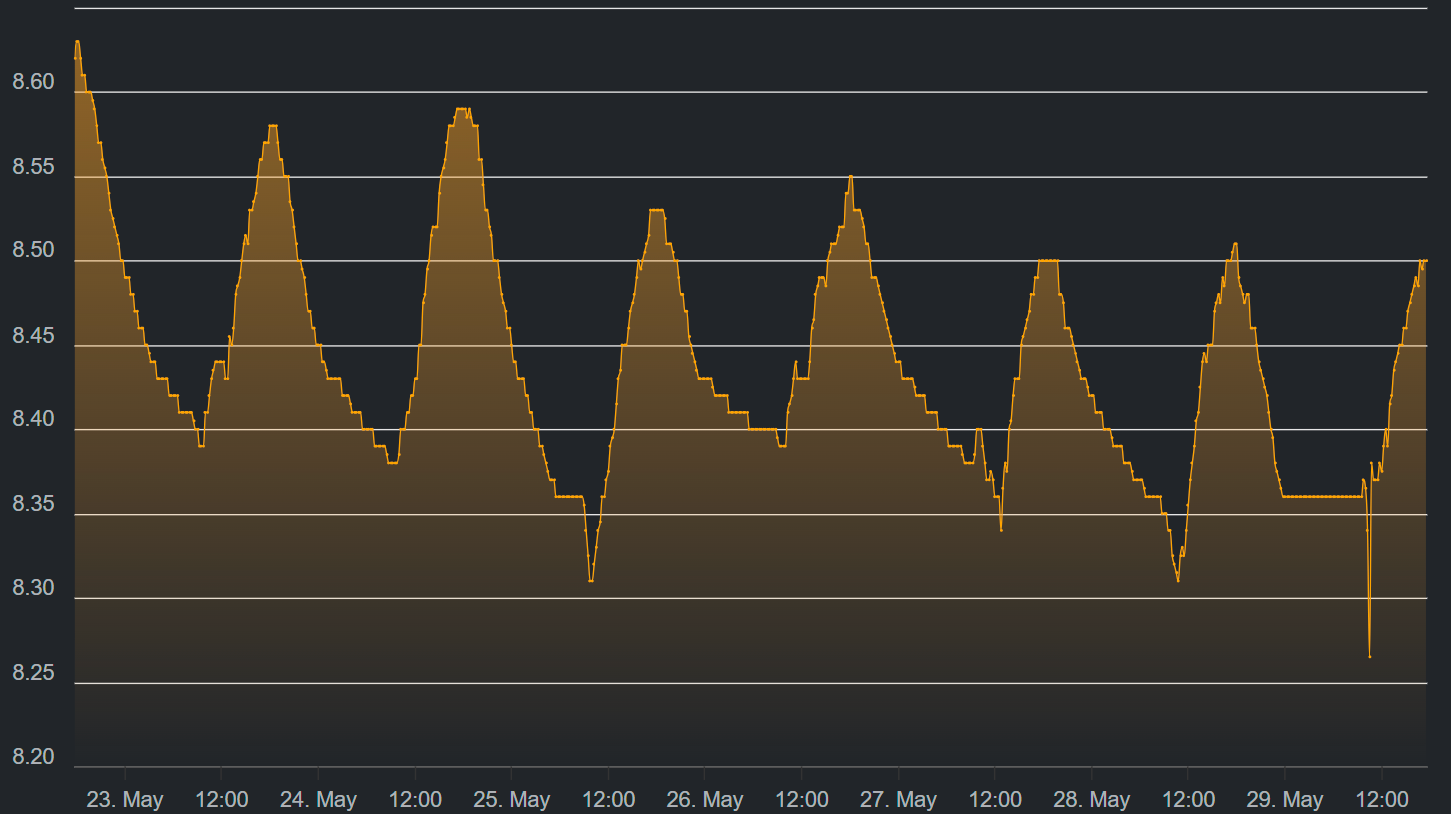The image size is (1451, 814).
Task: Click the 23. May x-axis label
Action: (x=125, y=800)
